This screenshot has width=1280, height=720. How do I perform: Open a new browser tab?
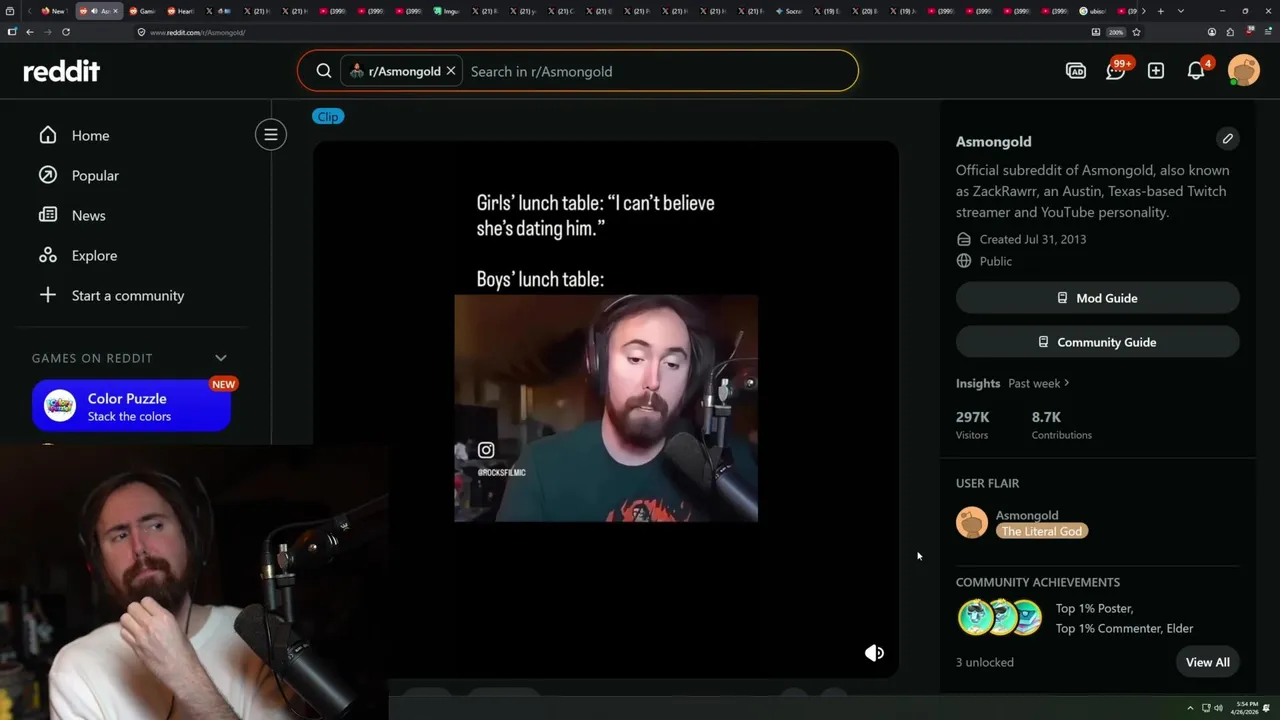point(1160,11)
